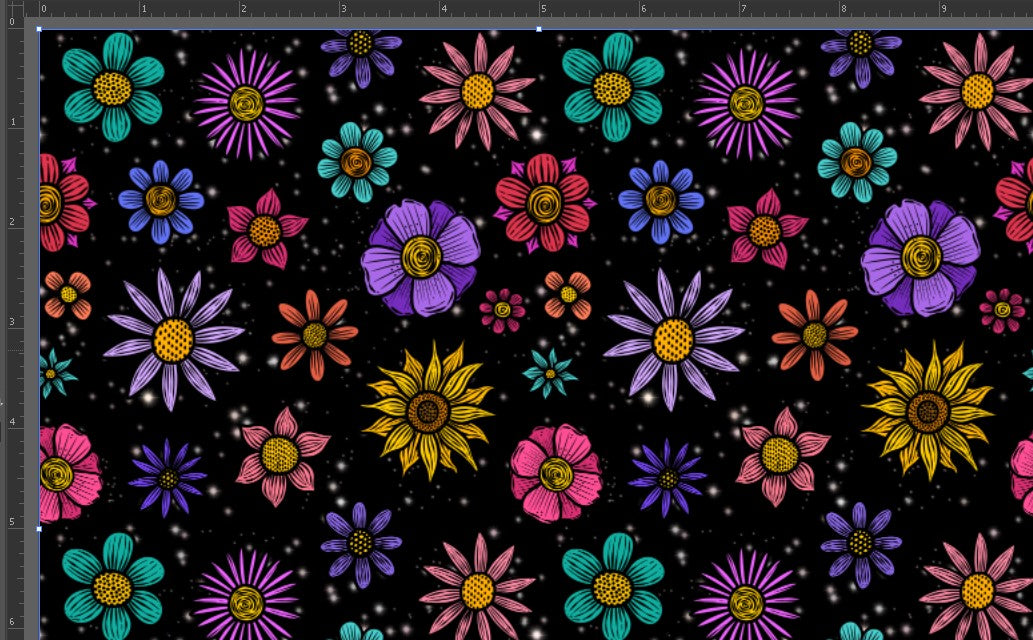Click the number 9 on the horizontal ruler
1033x640 pixels.
click(943, 9)
